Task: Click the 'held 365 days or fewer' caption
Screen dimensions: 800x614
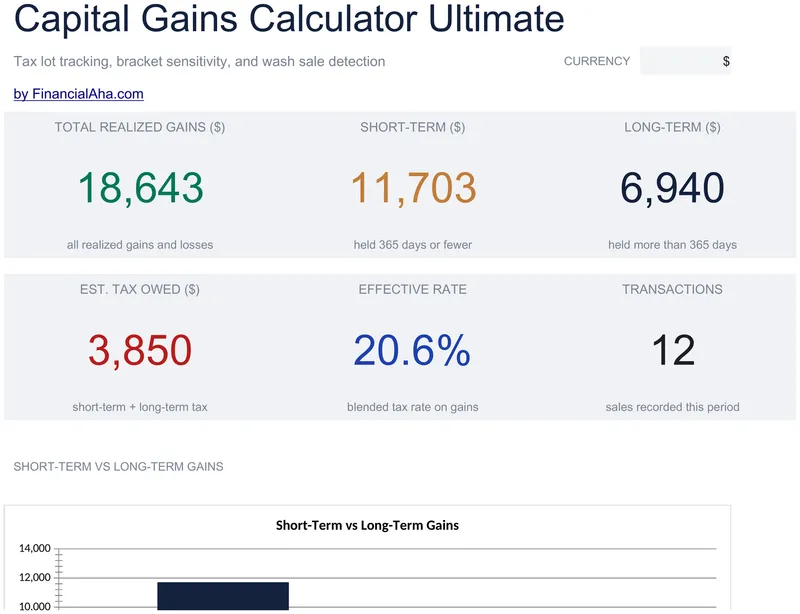Action: coord(412,245)
